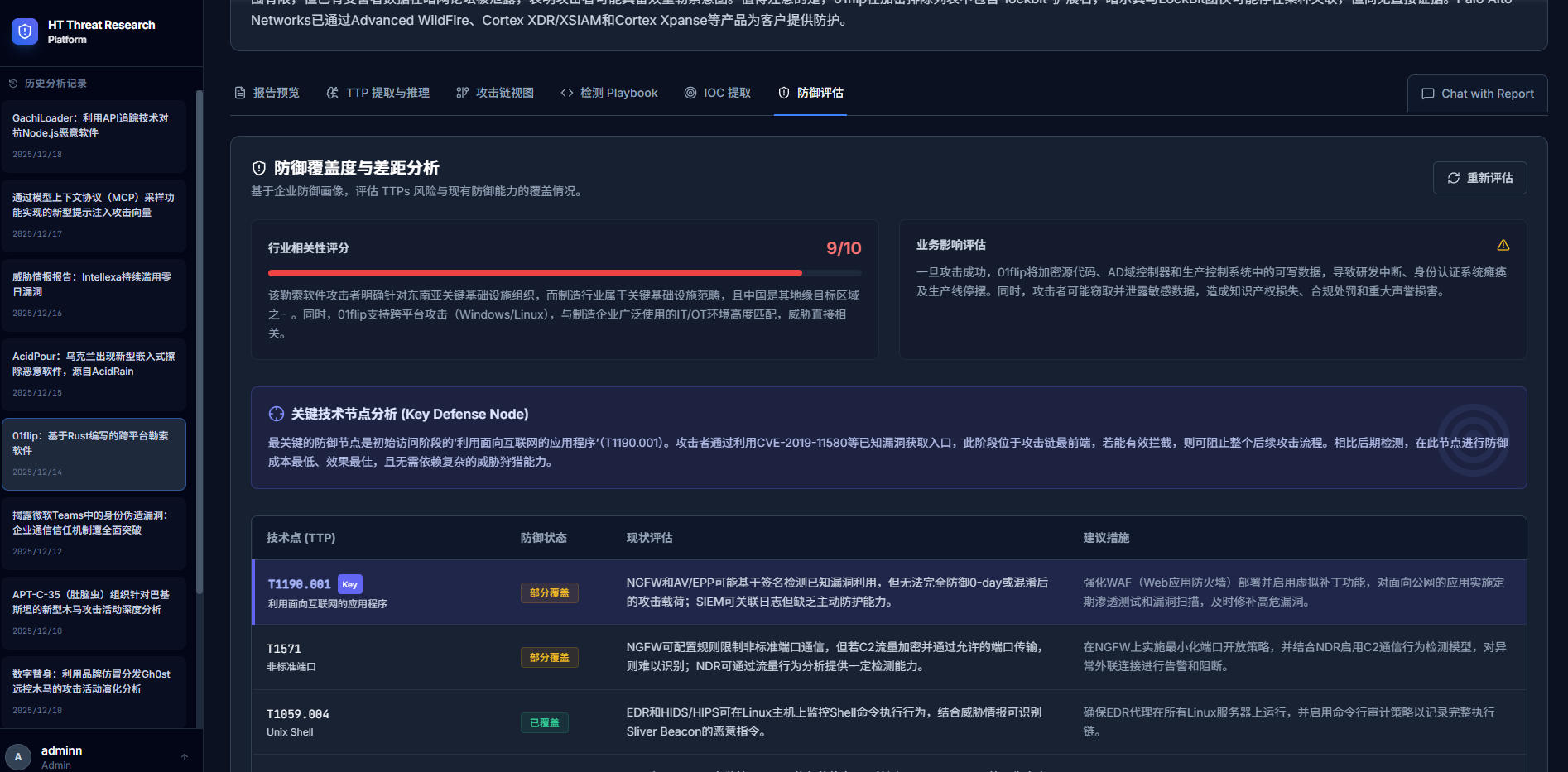The height and width of the screenshot is (772, 1568).
Task: Click the red industry relevance score bar
Action: [535, 272]
